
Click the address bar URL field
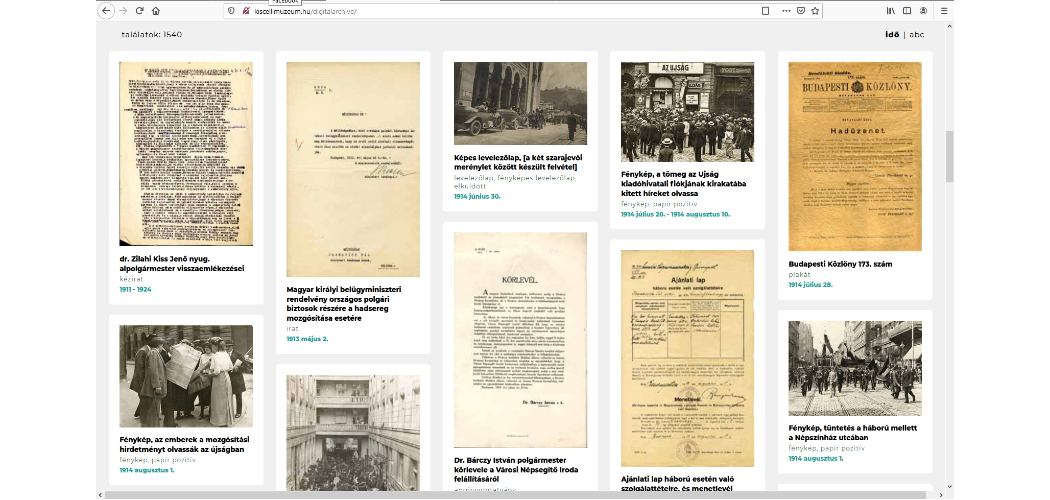[450, 10]
